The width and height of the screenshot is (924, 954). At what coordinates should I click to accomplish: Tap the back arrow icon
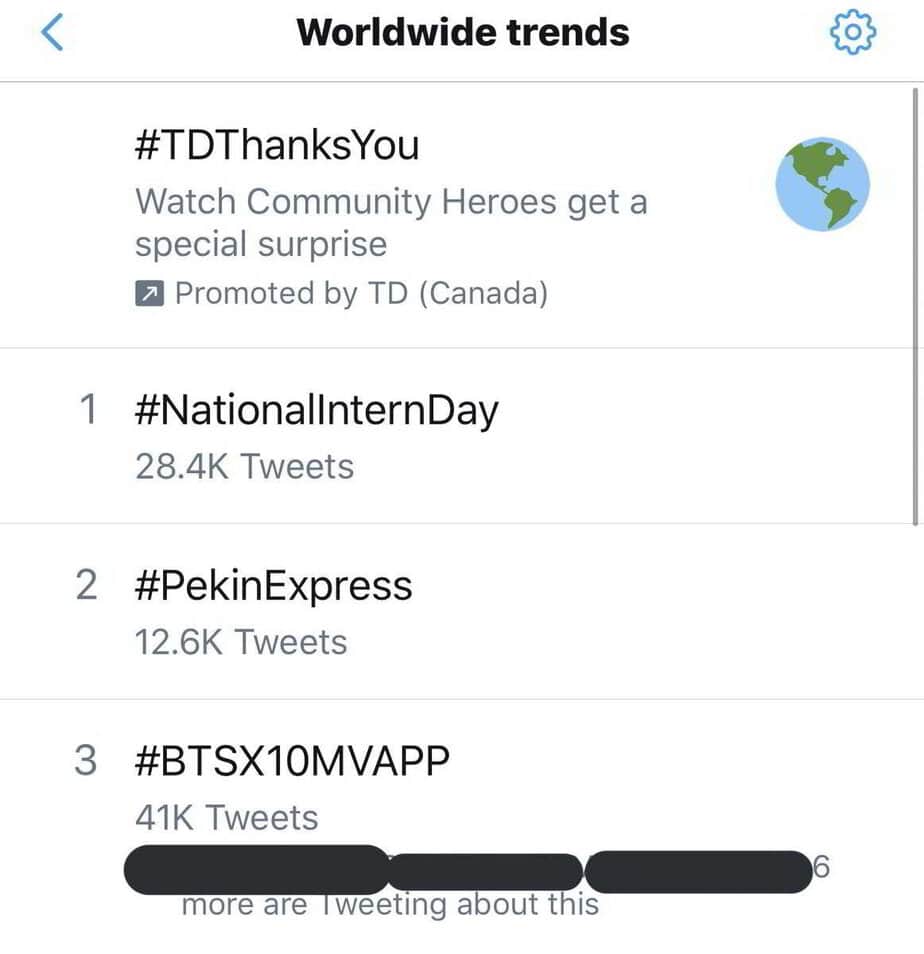coord(53,33)
